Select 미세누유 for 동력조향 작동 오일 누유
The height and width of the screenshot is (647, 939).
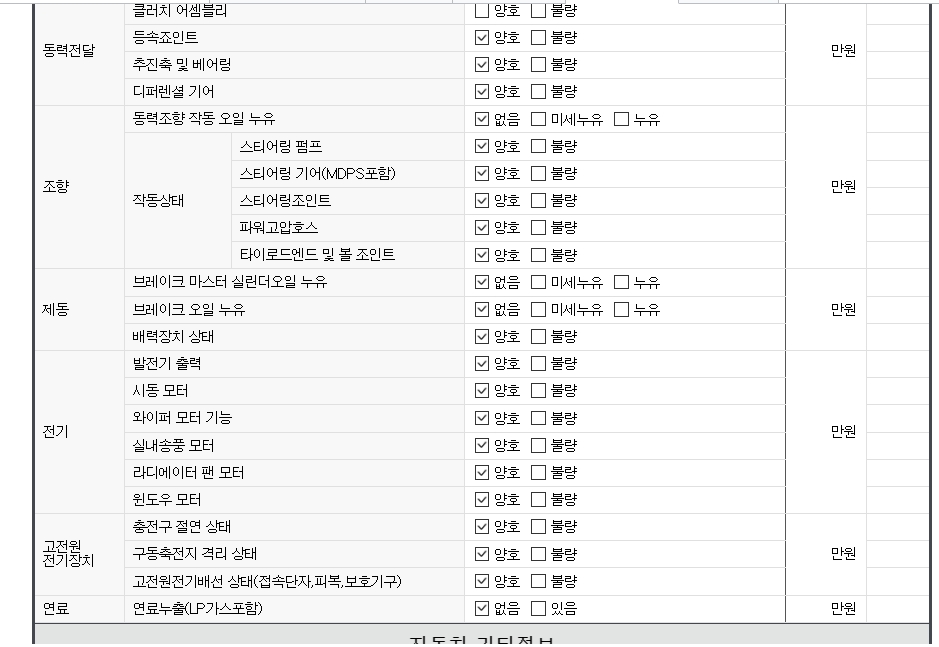(538, 119)
